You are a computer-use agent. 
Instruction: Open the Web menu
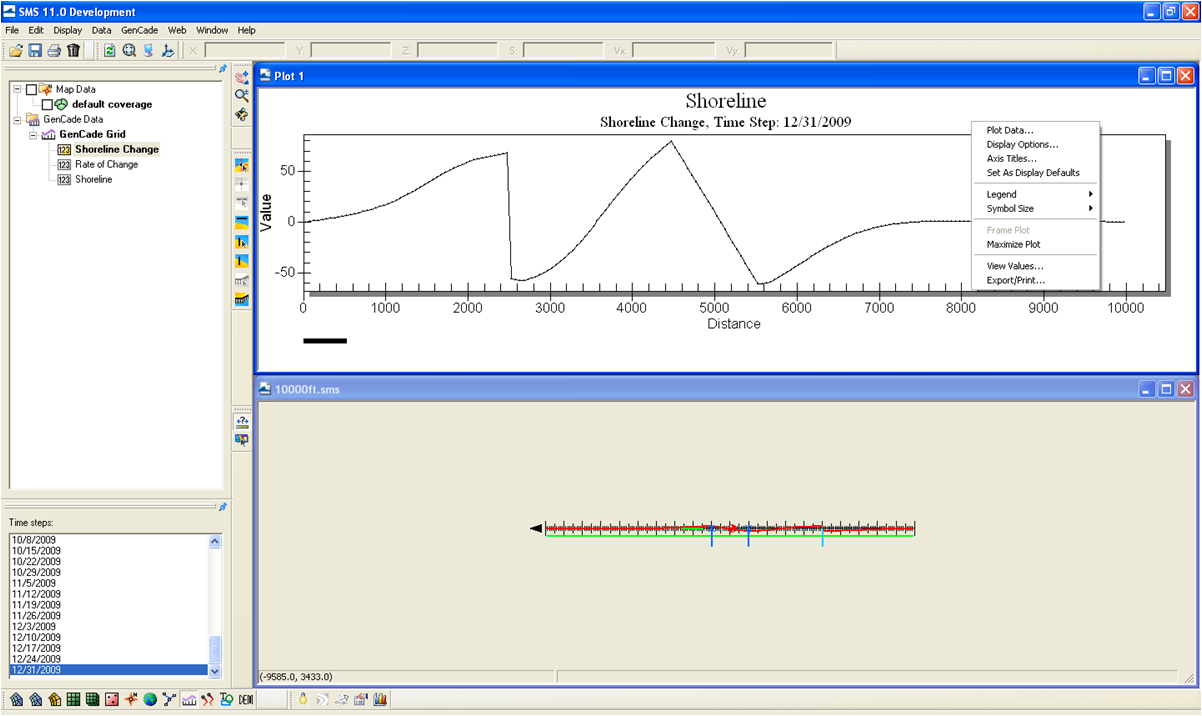[177, 30]
